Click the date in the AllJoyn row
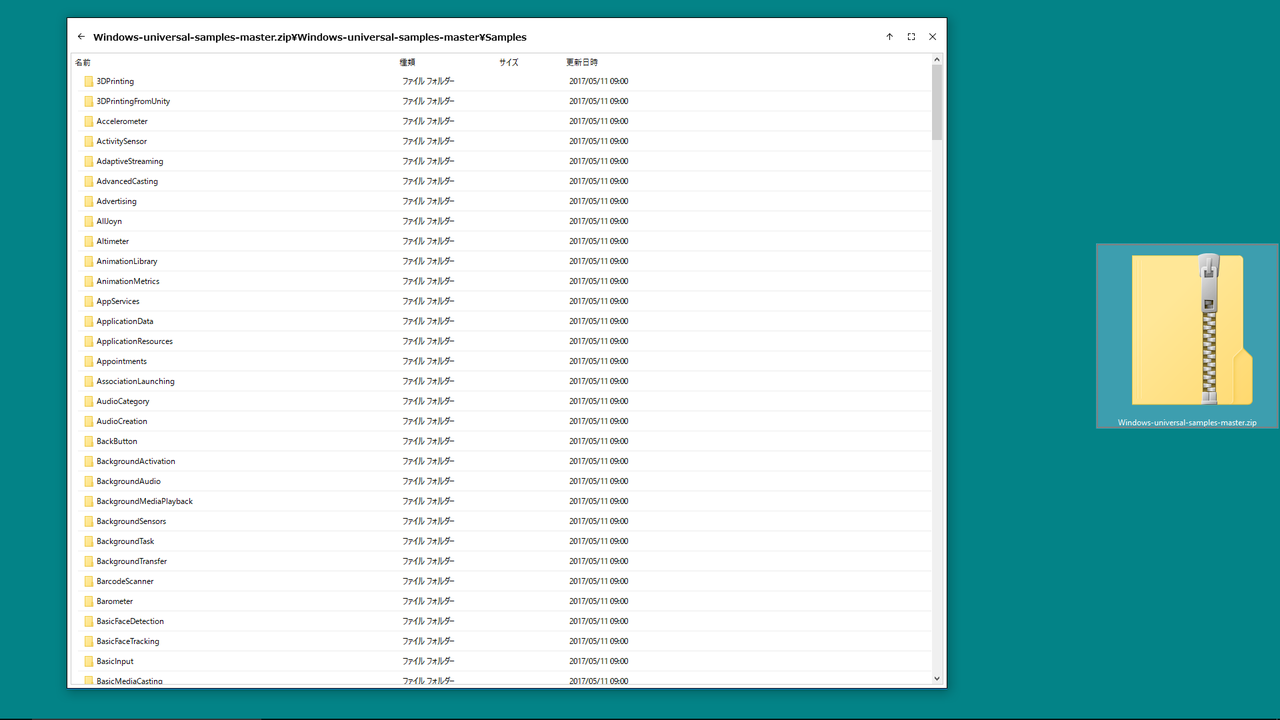 [x=599, y=221]
